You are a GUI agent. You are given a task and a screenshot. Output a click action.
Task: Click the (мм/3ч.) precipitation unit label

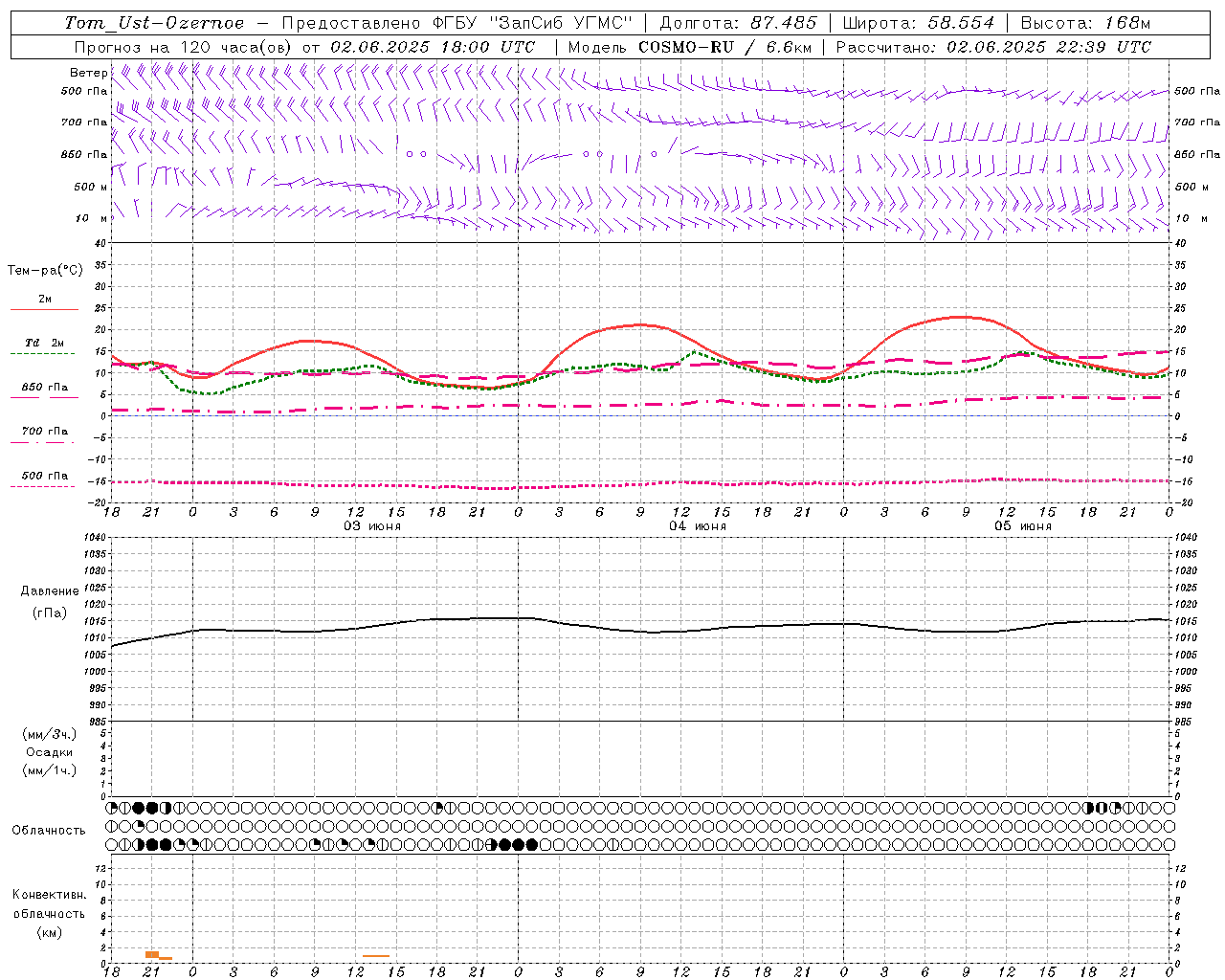(x=50, y=734)
